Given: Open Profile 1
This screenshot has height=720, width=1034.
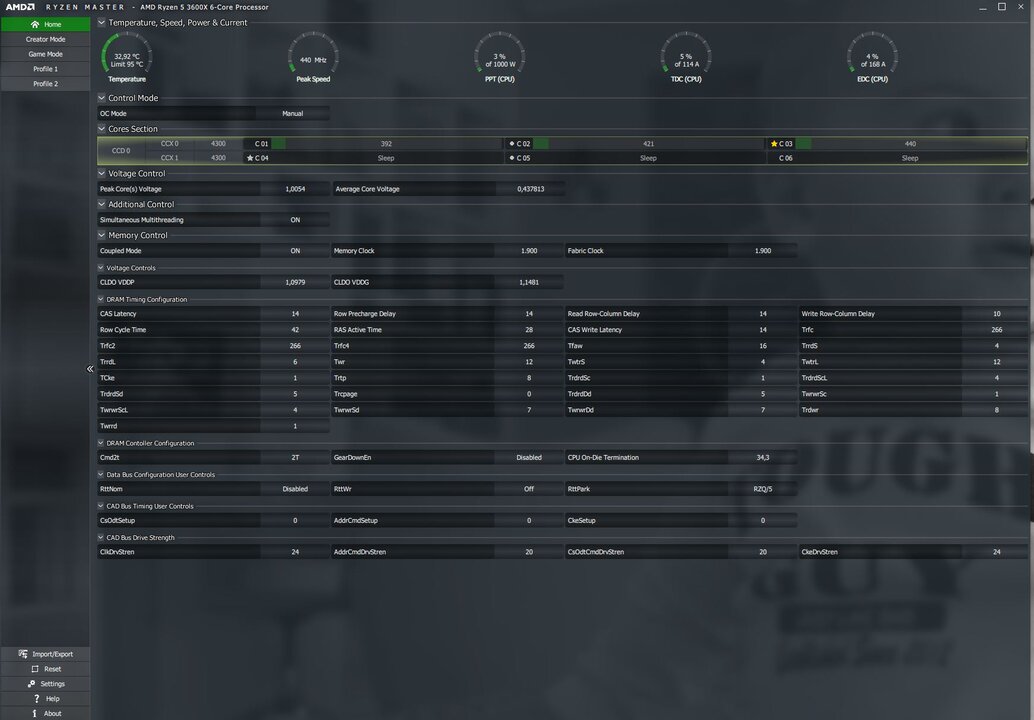Looking at the screenshot, I should (46, 69).
